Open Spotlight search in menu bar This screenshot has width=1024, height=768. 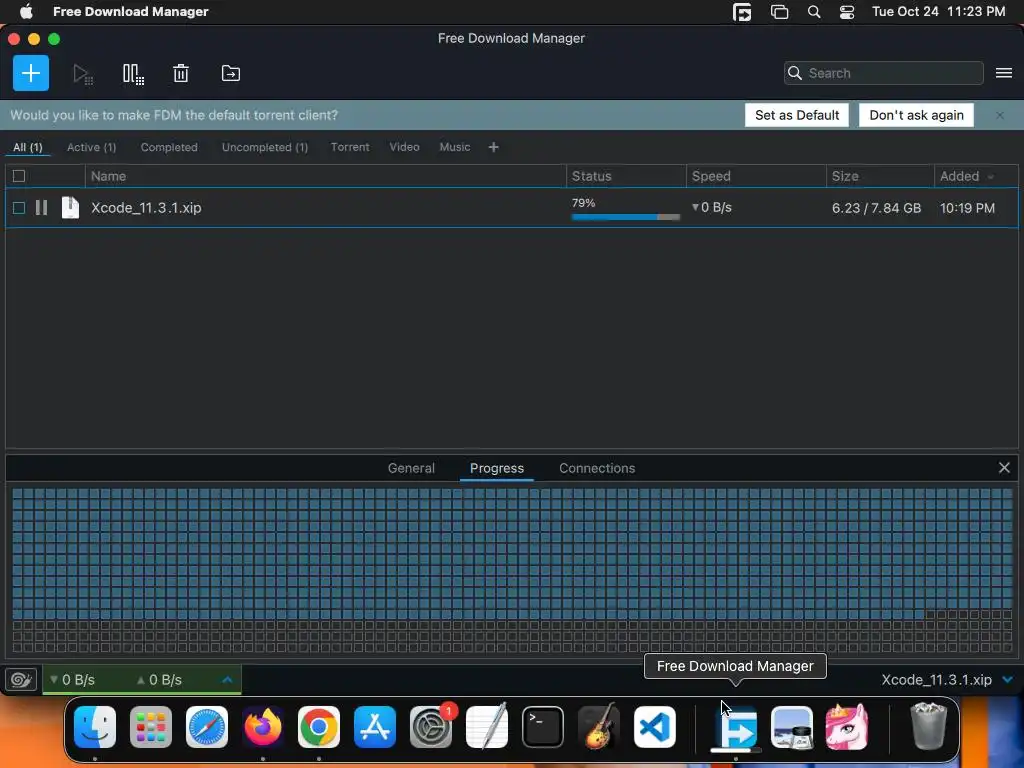[x=814, y=12]
